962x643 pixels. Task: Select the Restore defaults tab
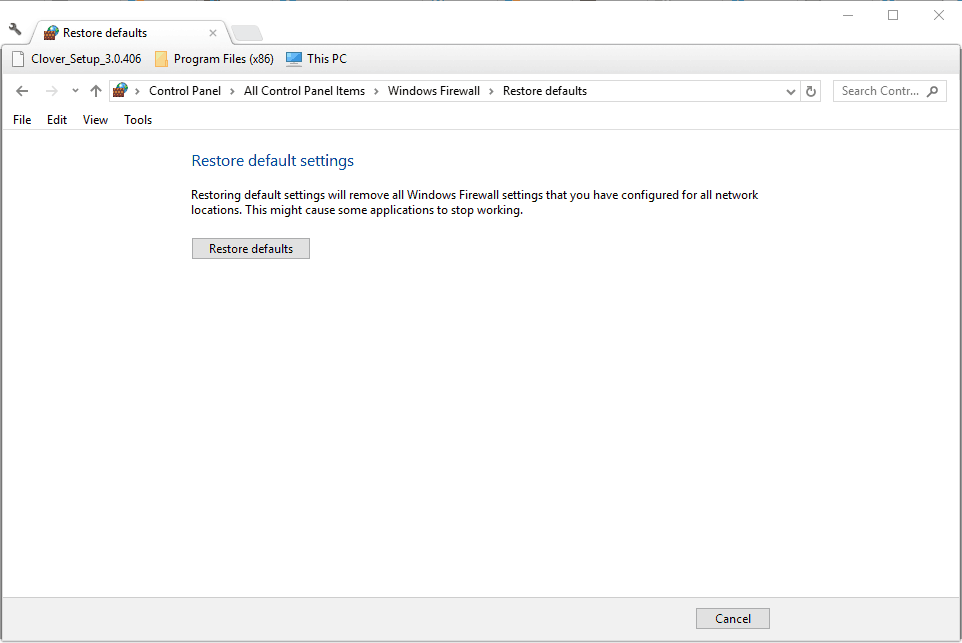point(130,33)
